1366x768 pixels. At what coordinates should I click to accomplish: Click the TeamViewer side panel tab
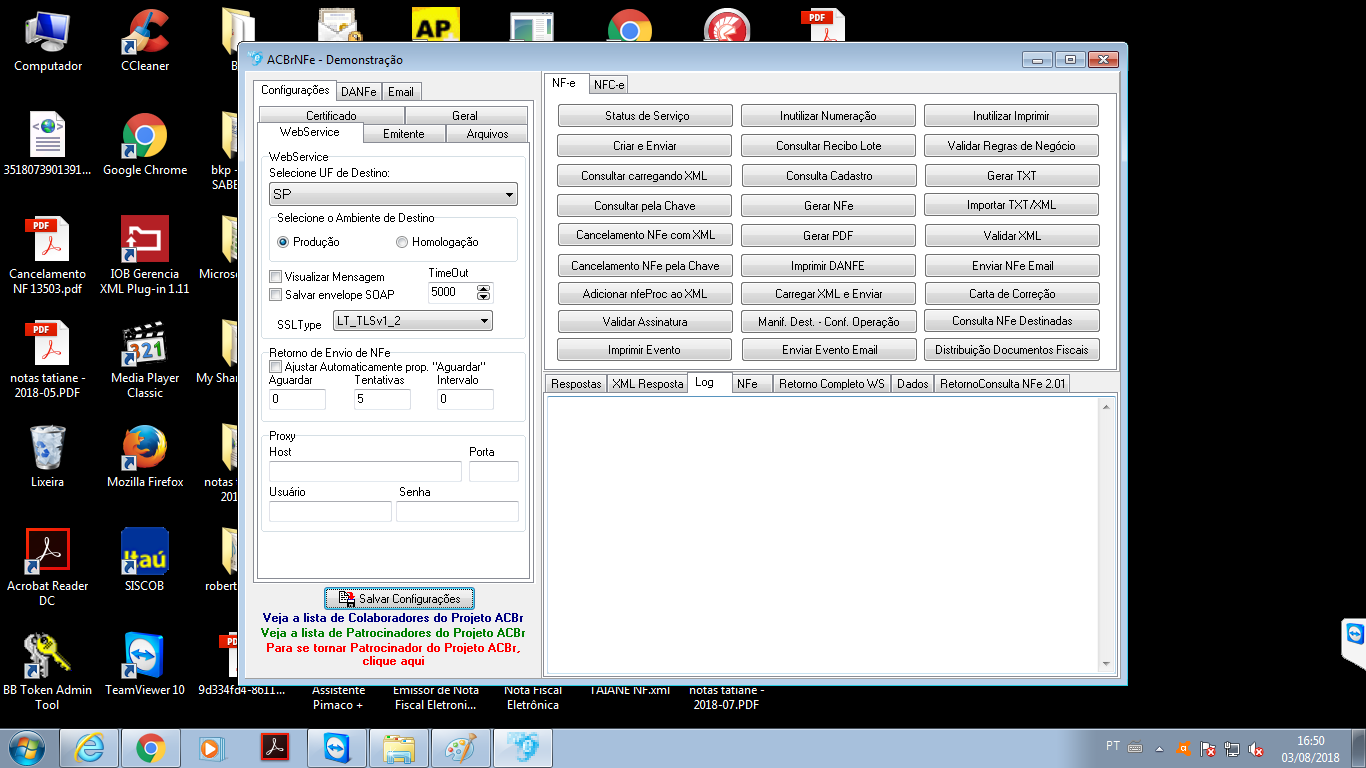(x=1354, y=643)
